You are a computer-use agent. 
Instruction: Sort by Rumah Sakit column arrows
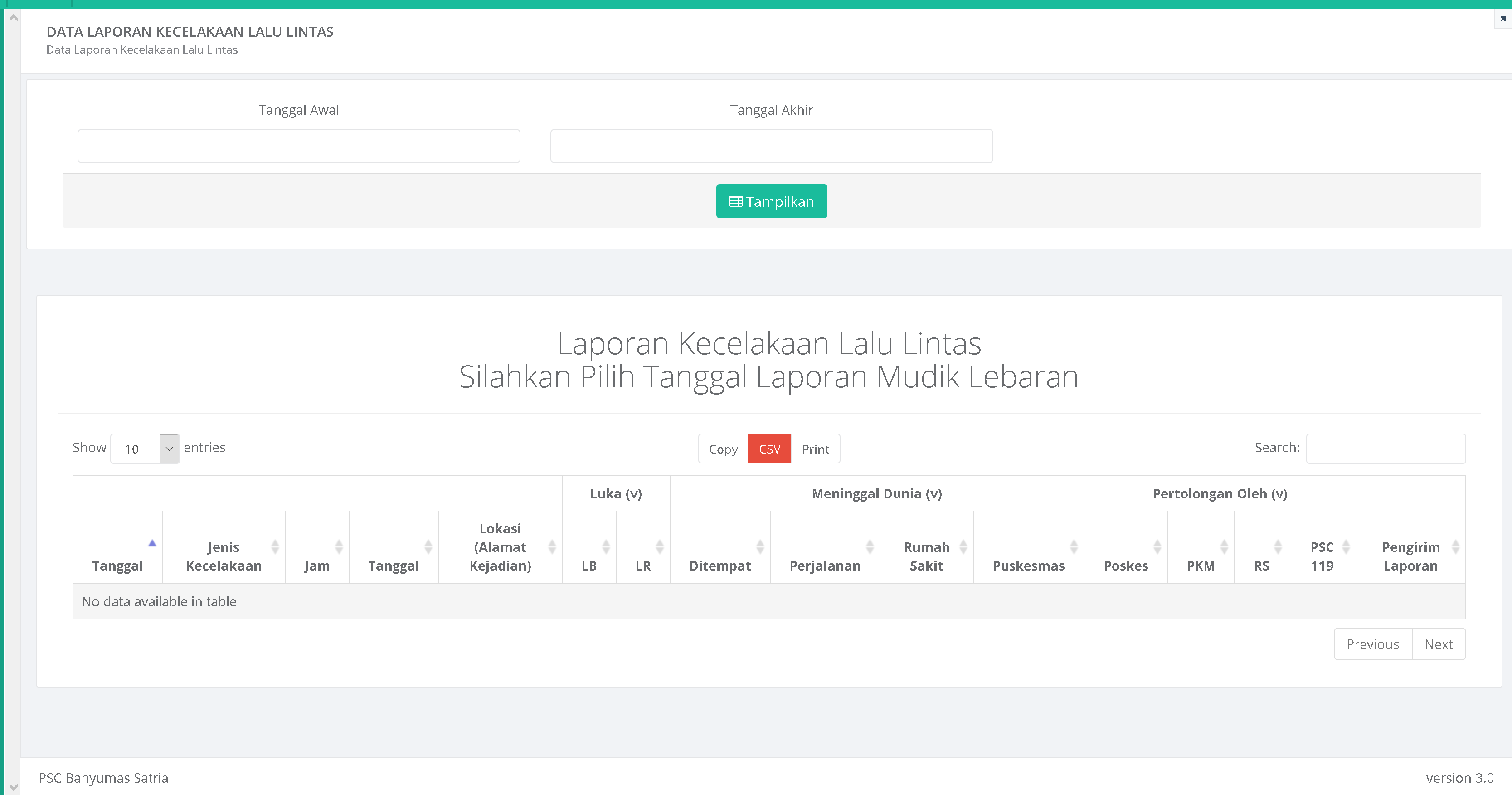pyautogui.click(x=963, y=546)
